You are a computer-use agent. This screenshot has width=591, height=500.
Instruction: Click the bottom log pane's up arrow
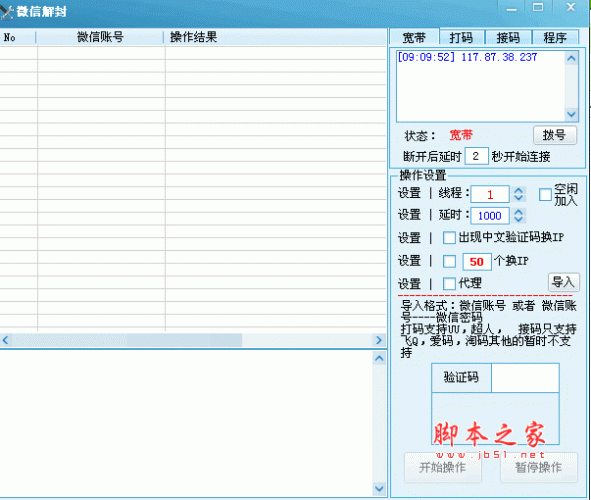pos(379,358)
